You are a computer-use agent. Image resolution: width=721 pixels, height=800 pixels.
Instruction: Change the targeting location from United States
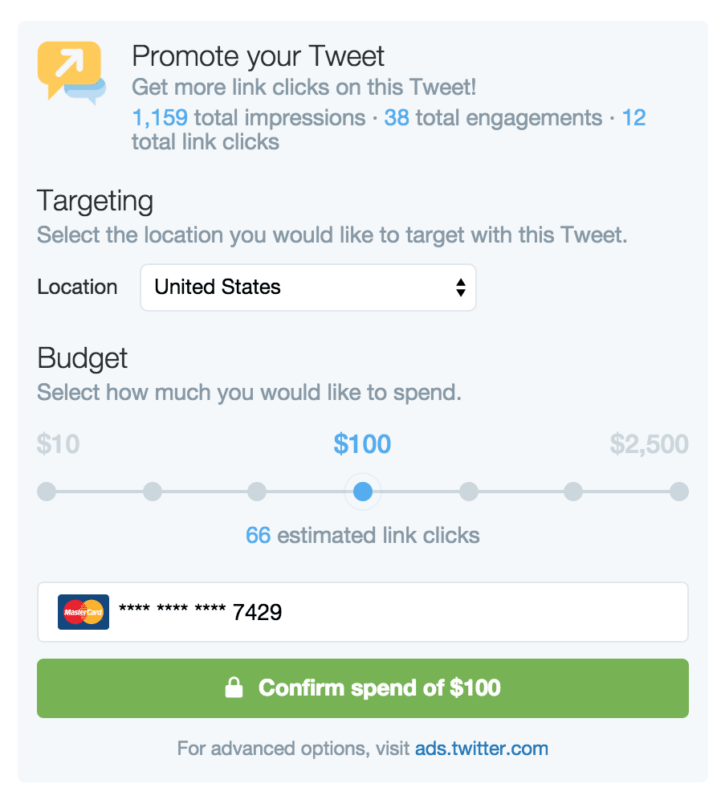click(307, 287)
